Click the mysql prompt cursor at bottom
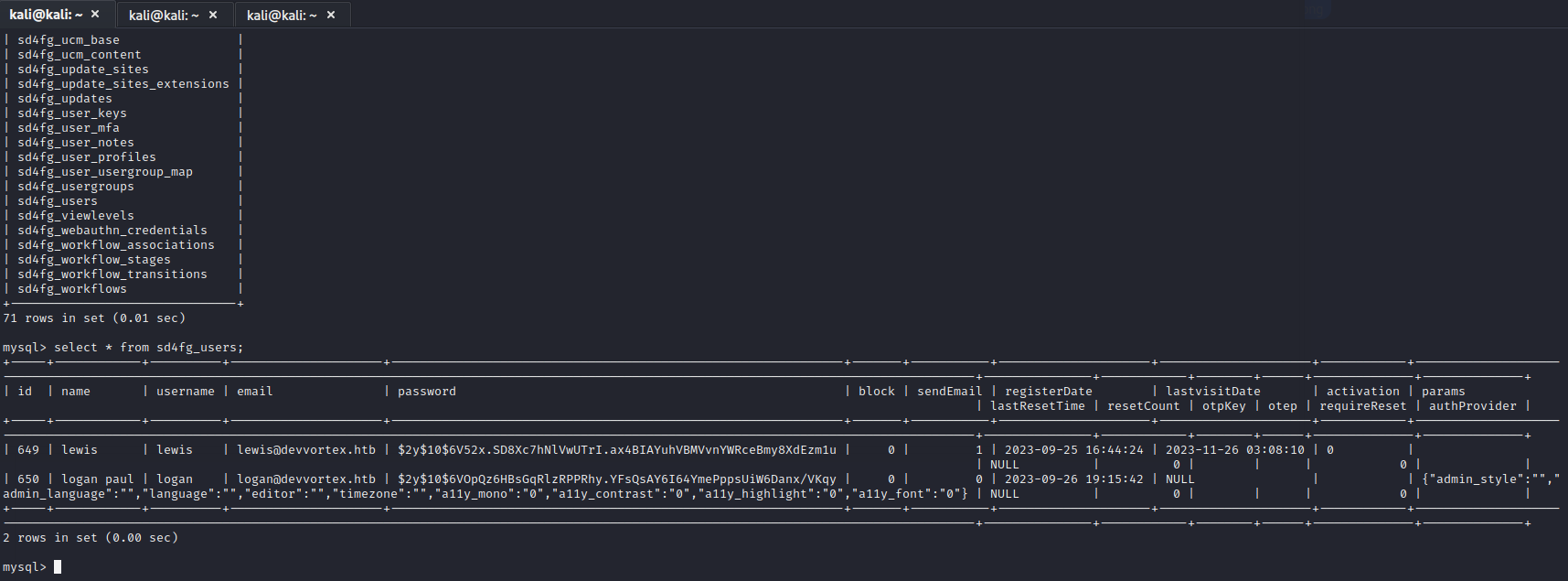 pyautogui.click(x=58, y=567)
